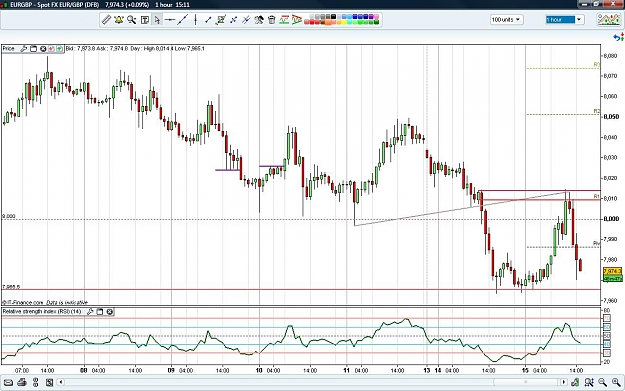The width and height of the screenshot is (625, 391).
Task: Click the zoom out magnifier
Action: tap(602, 383)
